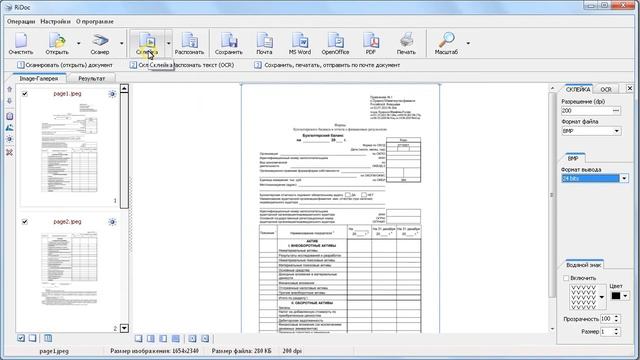
Task: Click the zoom out icon below preview
Action: (205, 338)
